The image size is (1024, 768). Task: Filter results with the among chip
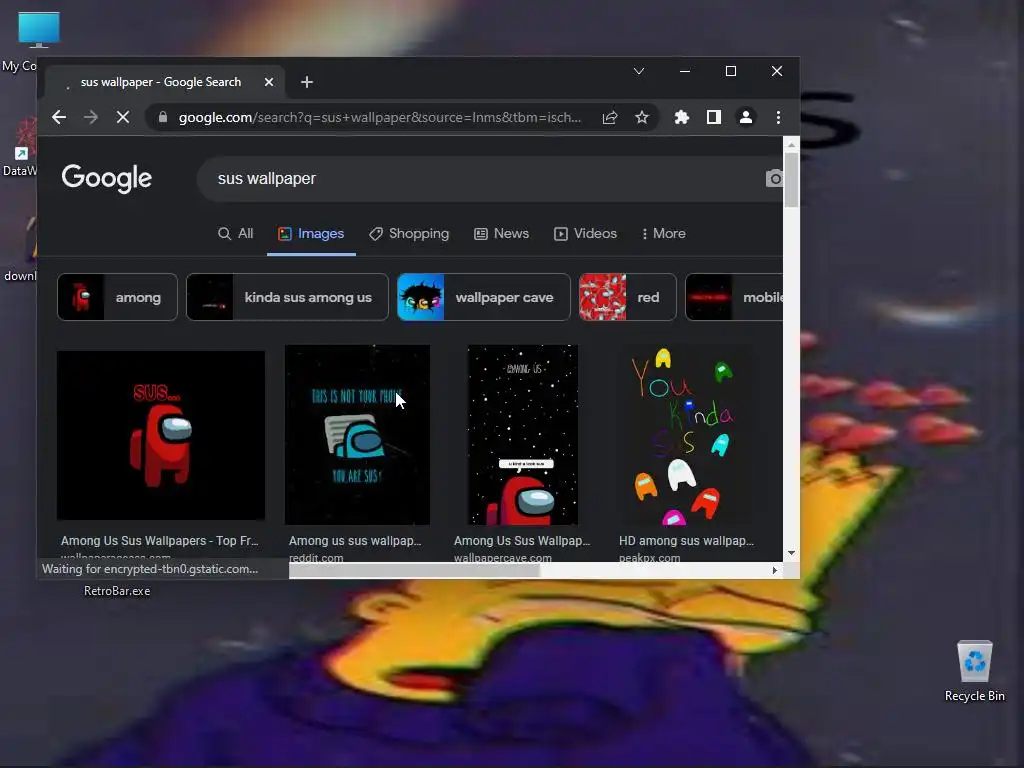(118, 297)
